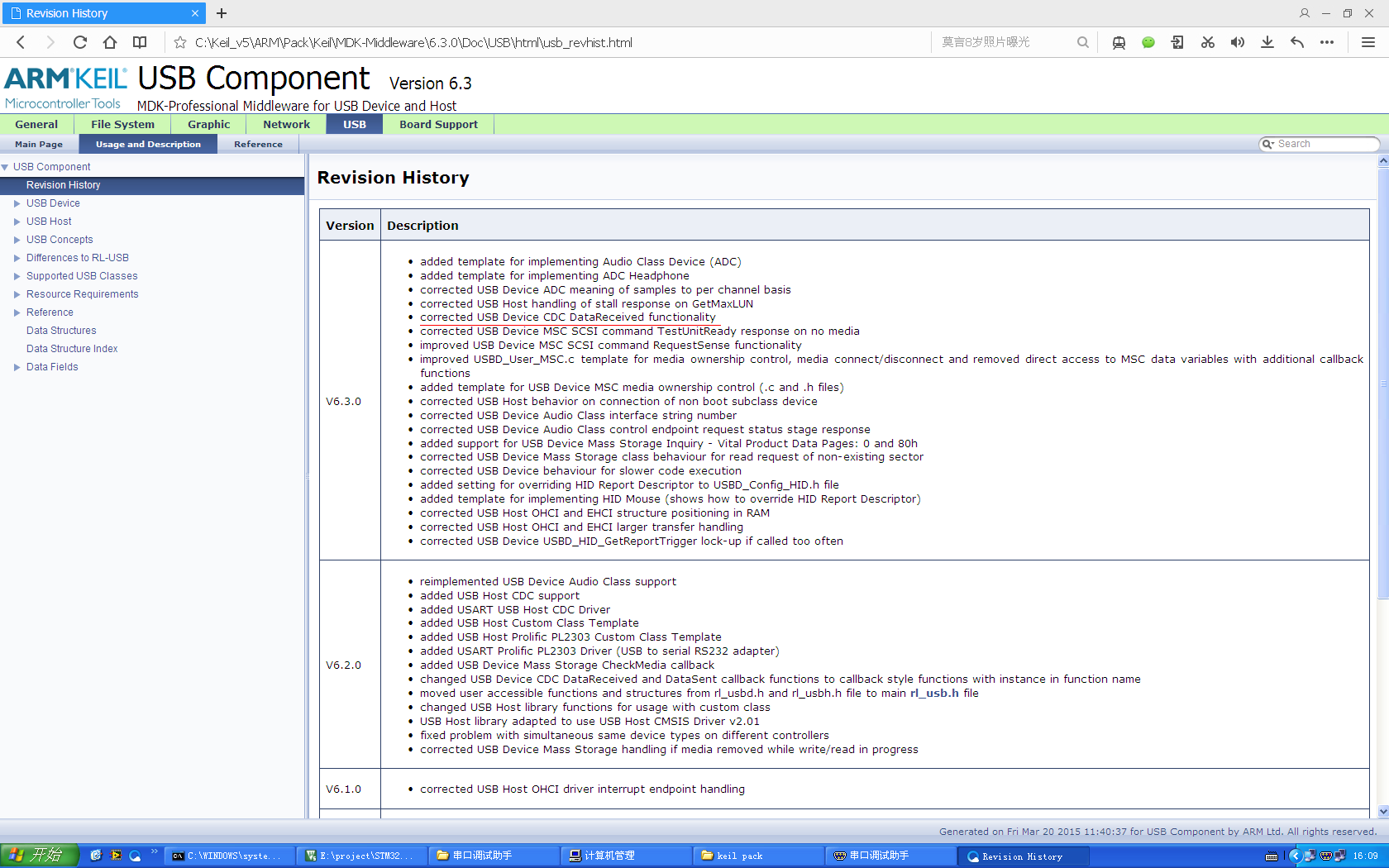Screen dimensions: 1389x868
Task: Switch to C:\WINDOWS\syste... taskbar window
Action: pos(230,856)
